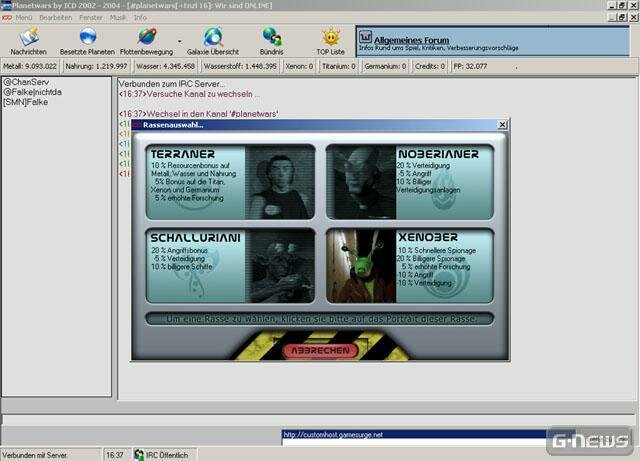640x461 pixels.
Task: Open the Allgemeines Forum link
Action: 411,40
